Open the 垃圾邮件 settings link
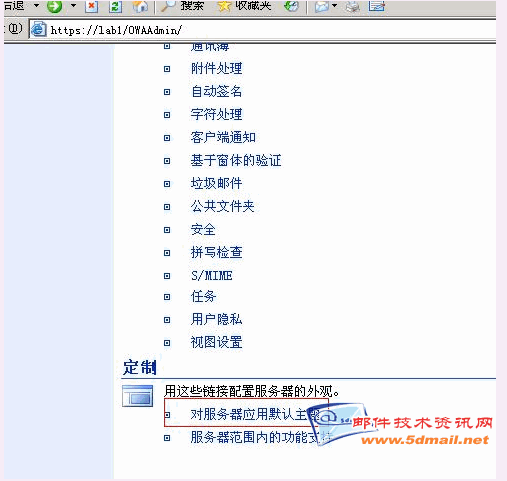The height and width of the screenshot is (481, 507). point(217,183)
